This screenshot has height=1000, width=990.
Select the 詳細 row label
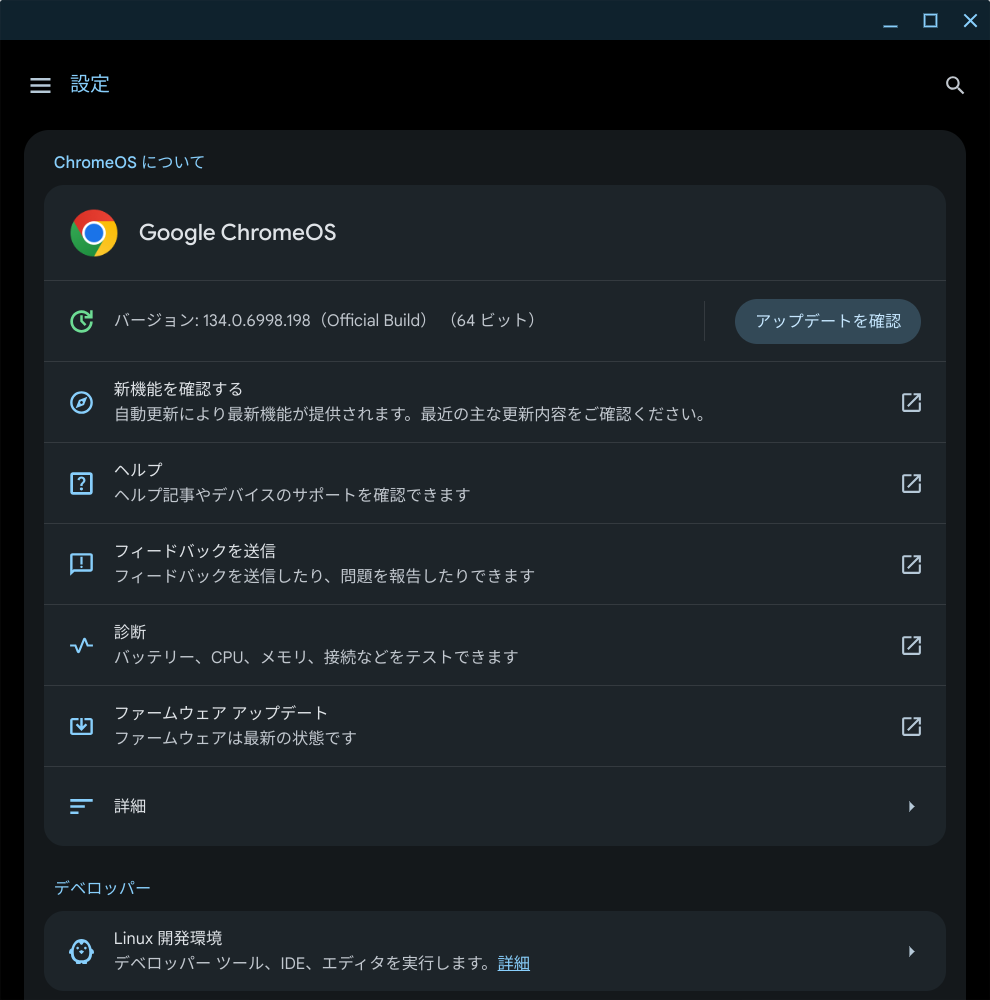[130, 807]
